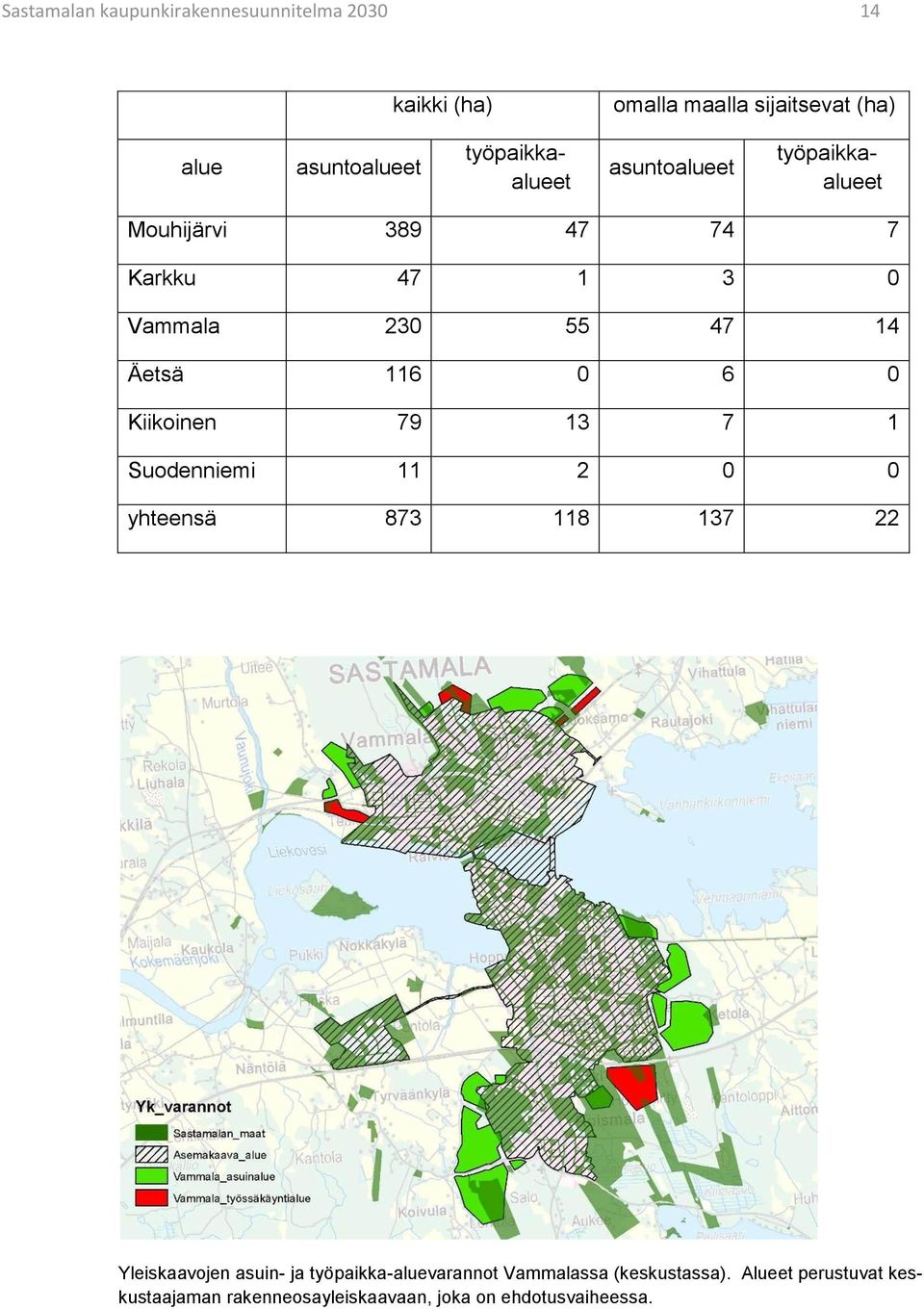
Task: Click the value 11 in the Suodenniemi row
Action: click(x=409, y=471)
